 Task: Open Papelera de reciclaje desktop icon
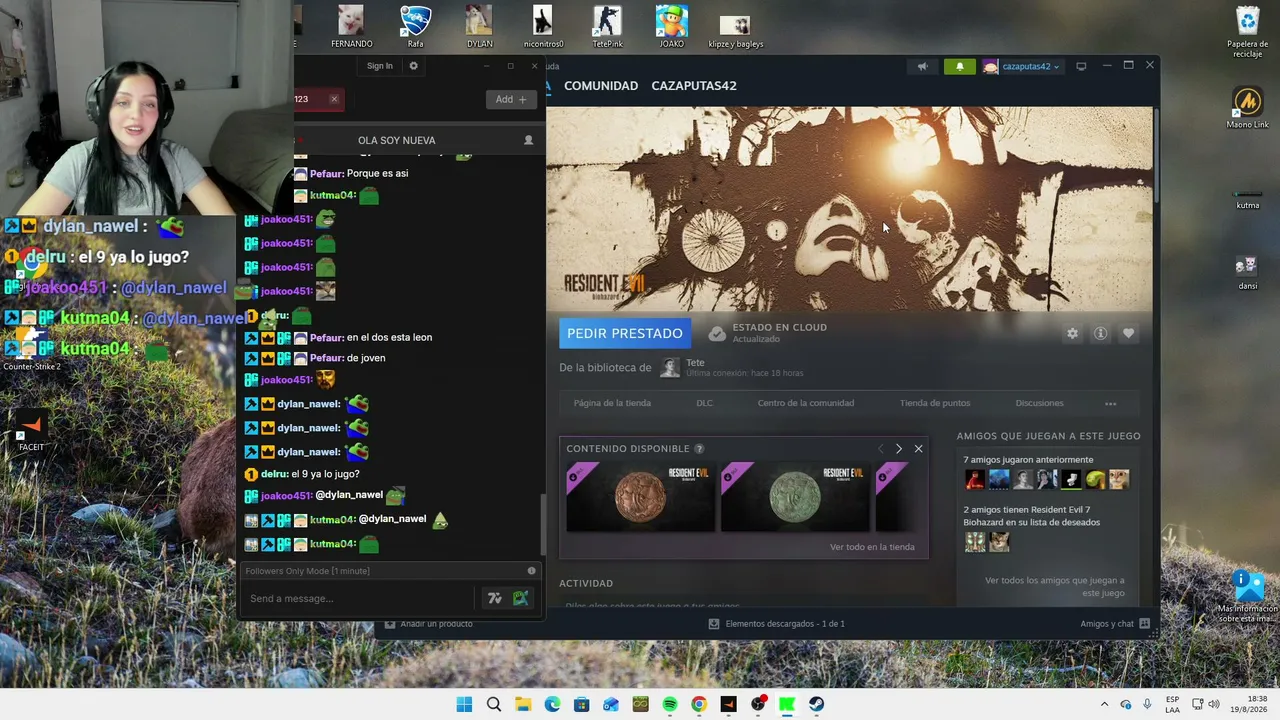point(1248,33)
